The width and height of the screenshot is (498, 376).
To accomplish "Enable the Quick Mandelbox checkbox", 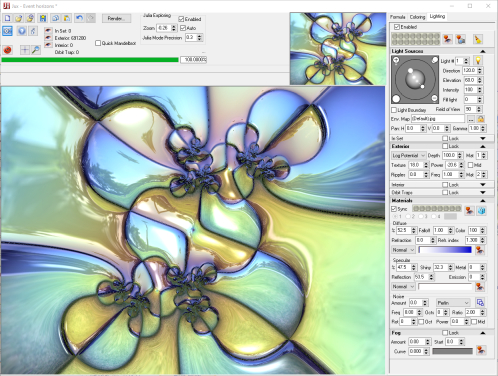I will [98, 43].
